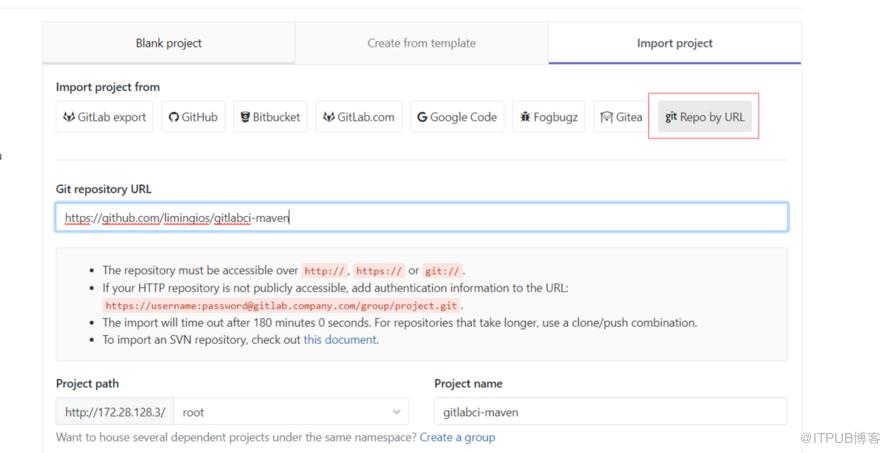Image resolution: width=890 pixels, height=453 pixels.
Task: Click the Bitbucket bucket icon
Action: (245, 117)
